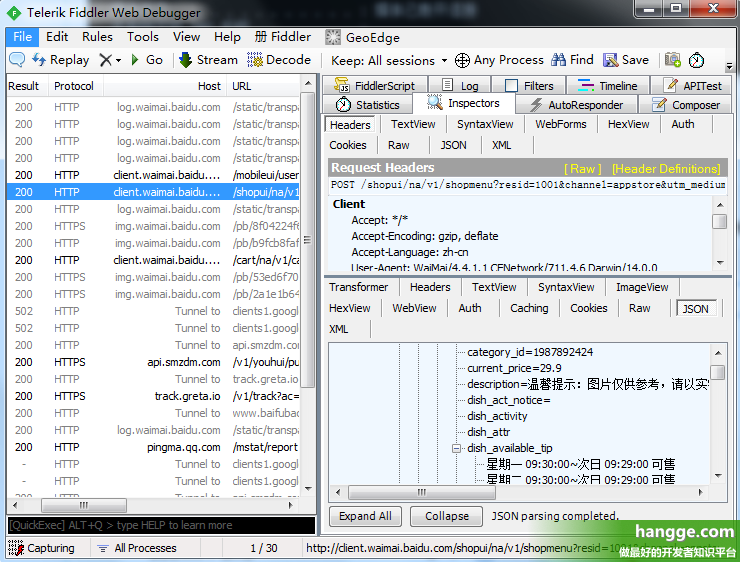The width and height of the screenshot is (740, 562).
Task: Click Any Process target picker
Action: pos(499,60)
